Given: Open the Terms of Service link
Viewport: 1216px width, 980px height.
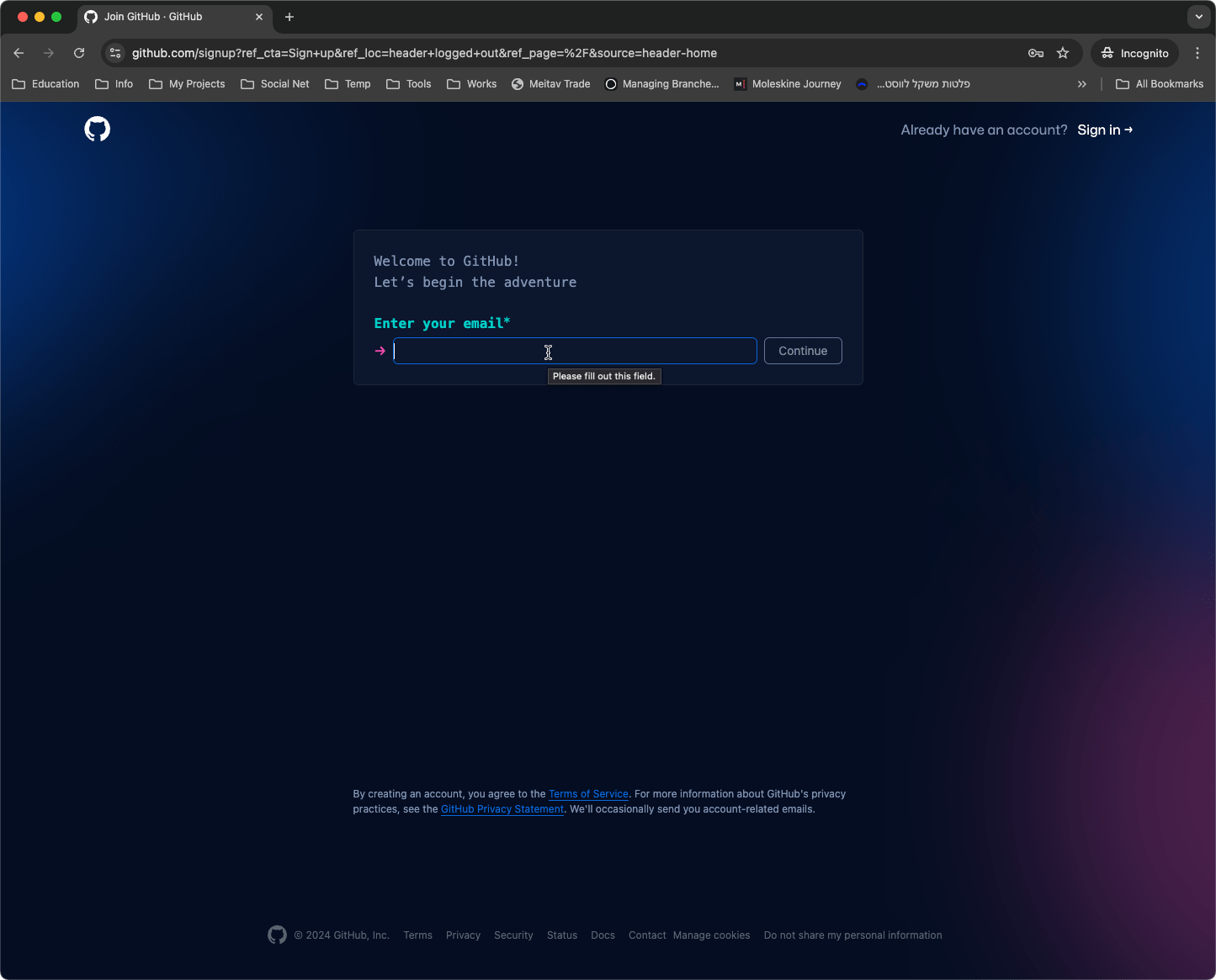Looking at the screenshot, I should pyautogui.click(x=588, y=794).
